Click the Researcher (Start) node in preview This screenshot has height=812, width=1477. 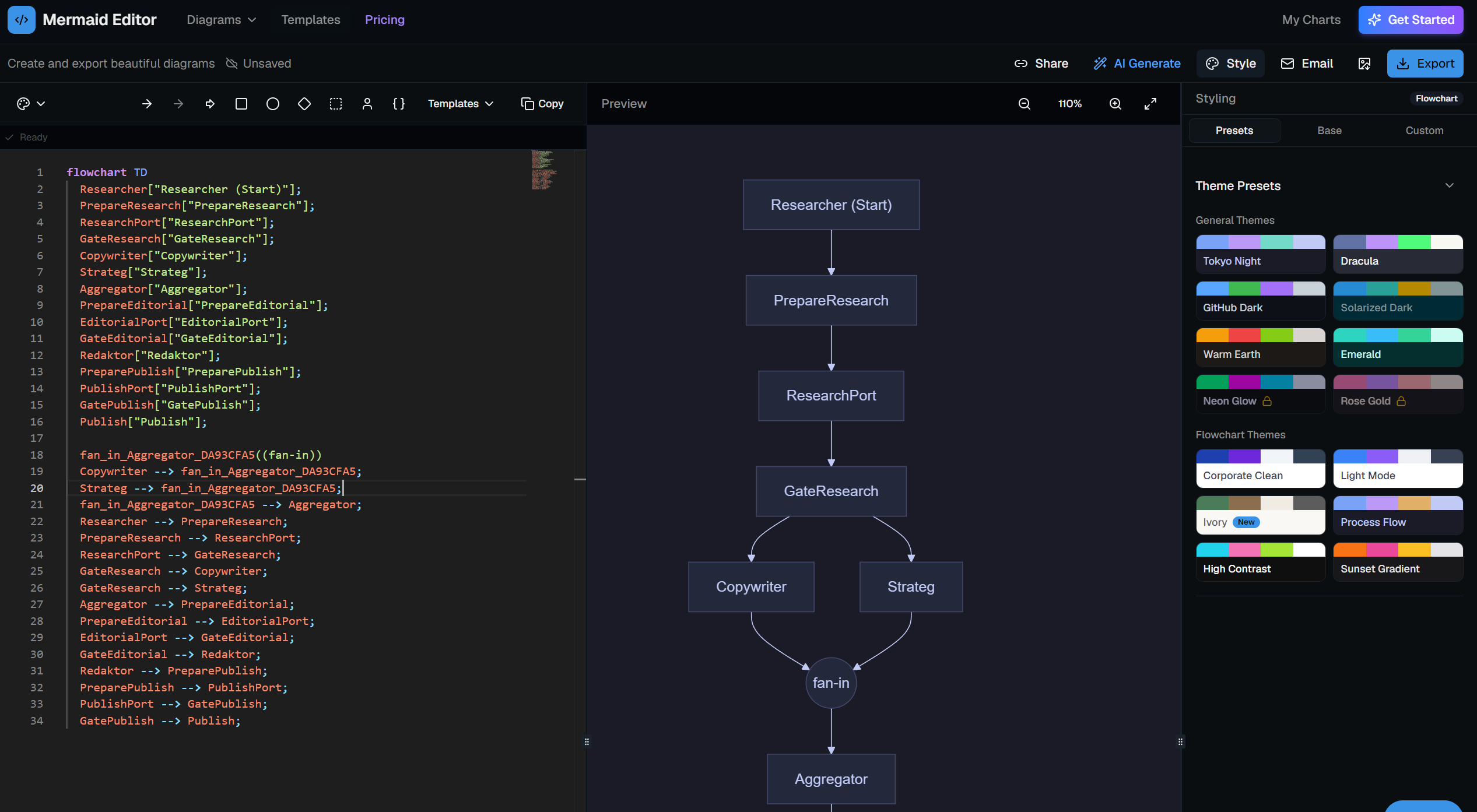[x=831, y=205]
